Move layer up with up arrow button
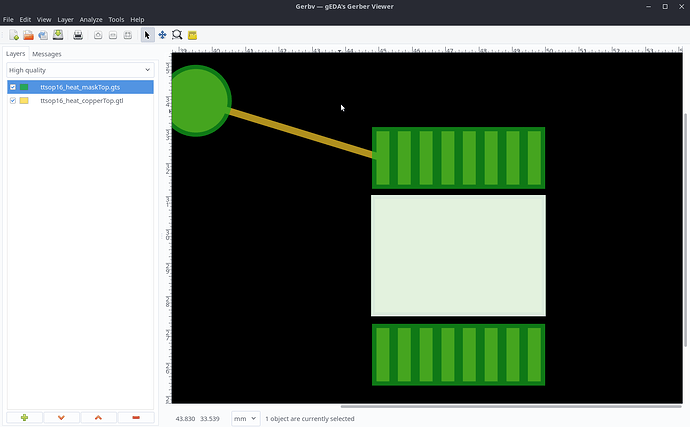 [98, 417]
